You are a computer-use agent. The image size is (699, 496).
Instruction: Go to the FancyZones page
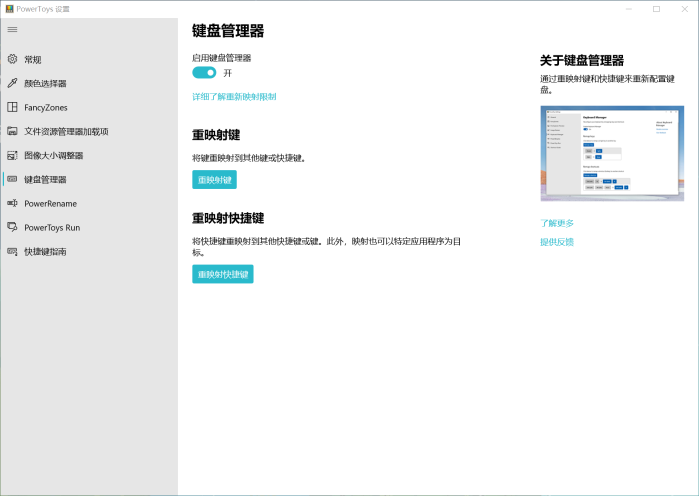point(89,107)
